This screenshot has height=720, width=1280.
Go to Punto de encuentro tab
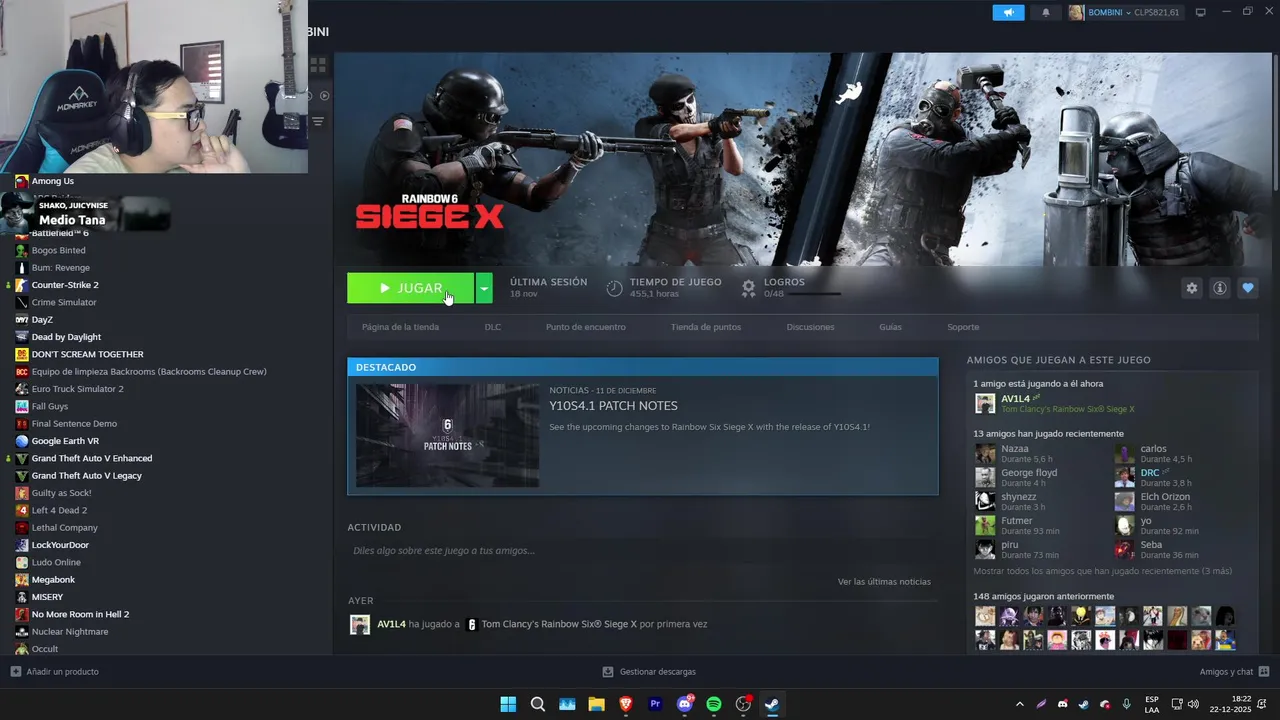point(585,327)
